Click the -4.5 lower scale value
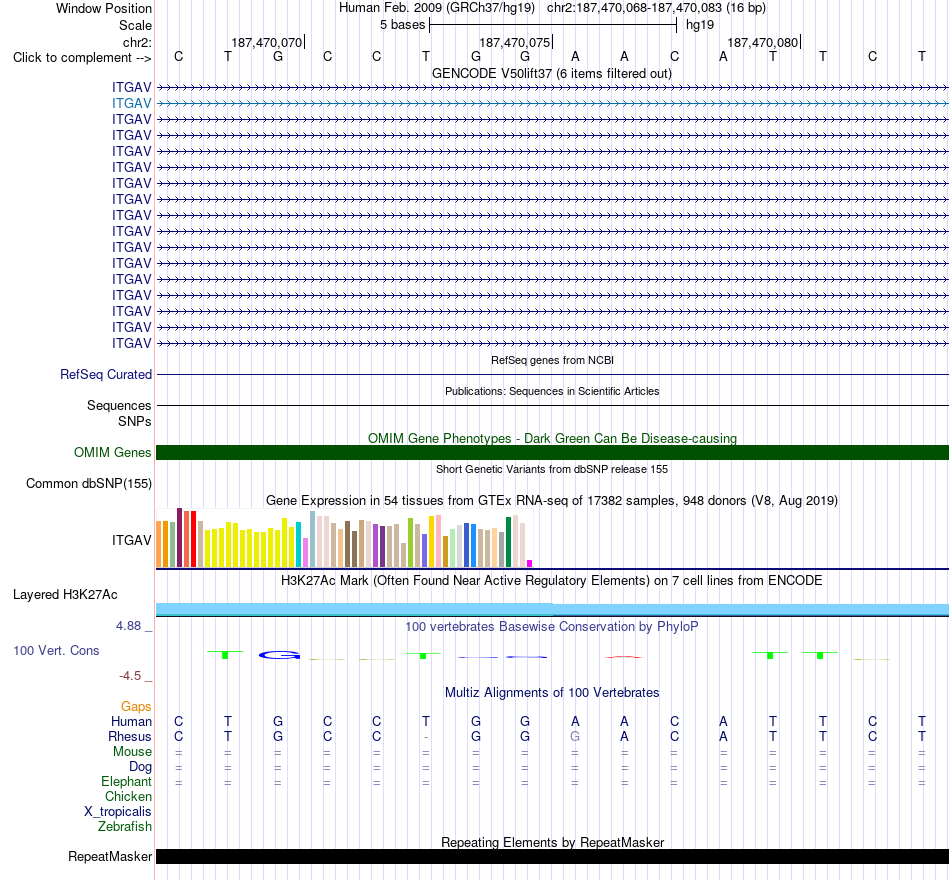 [x=130, y=676]
